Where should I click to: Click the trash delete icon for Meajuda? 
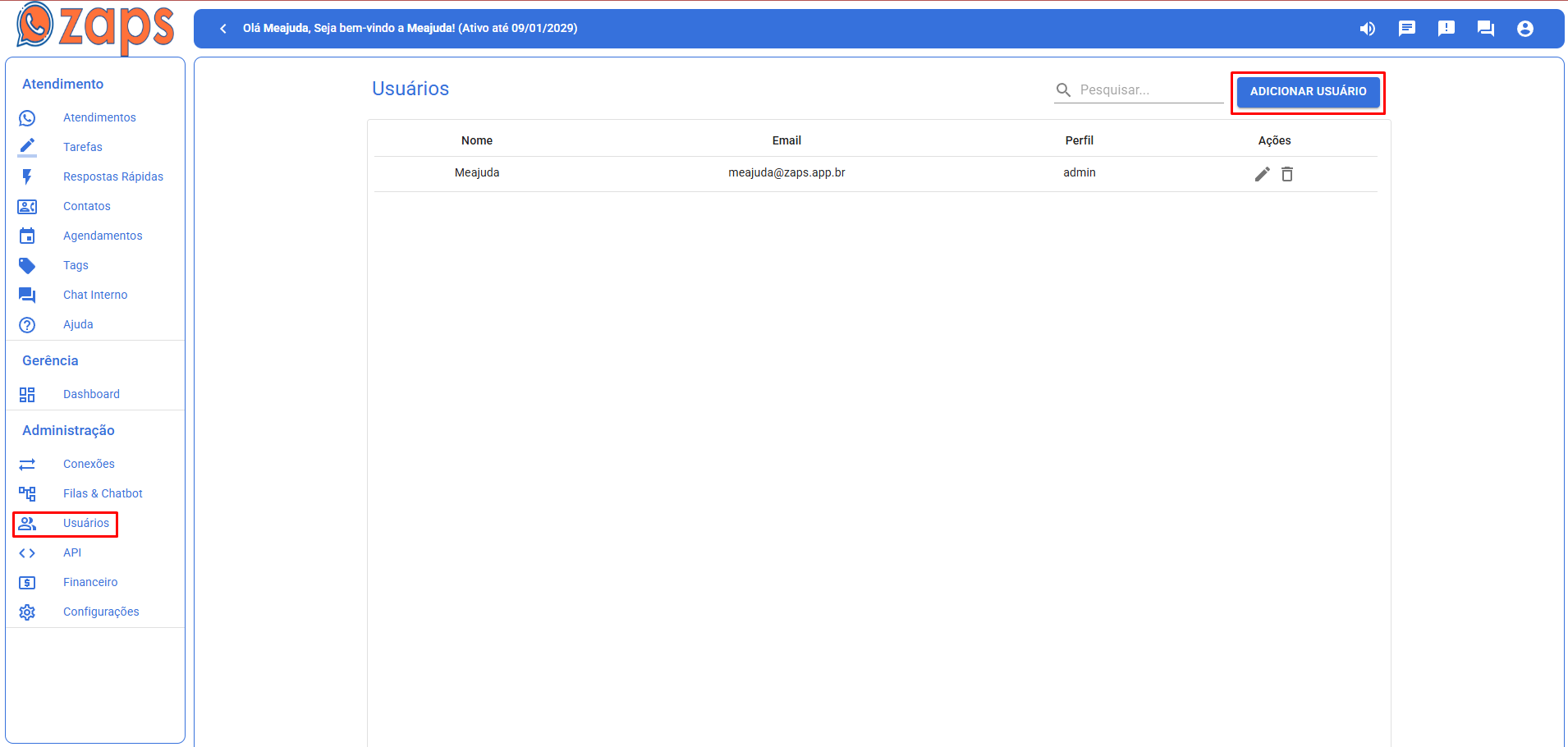tap(1287, 174)
